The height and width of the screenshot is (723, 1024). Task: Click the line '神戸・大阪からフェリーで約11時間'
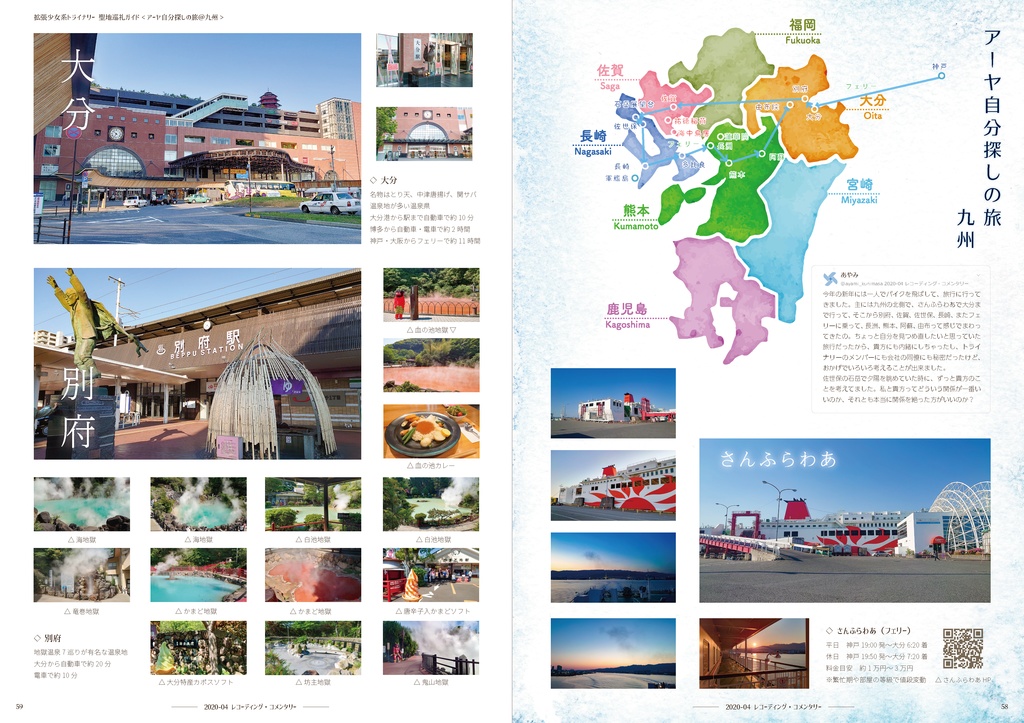425,241
